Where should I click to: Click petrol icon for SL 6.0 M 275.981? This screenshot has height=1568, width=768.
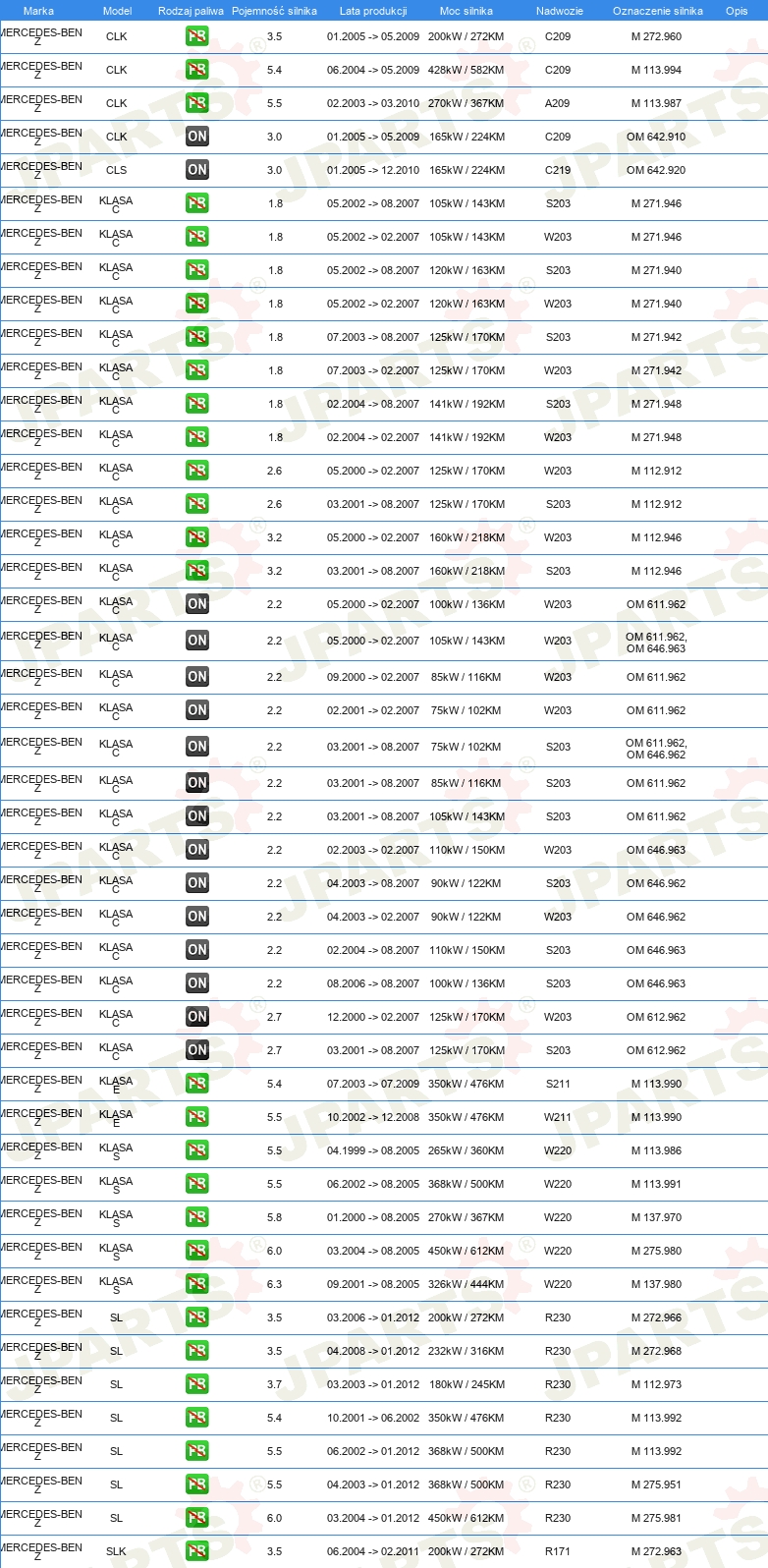197,1518
